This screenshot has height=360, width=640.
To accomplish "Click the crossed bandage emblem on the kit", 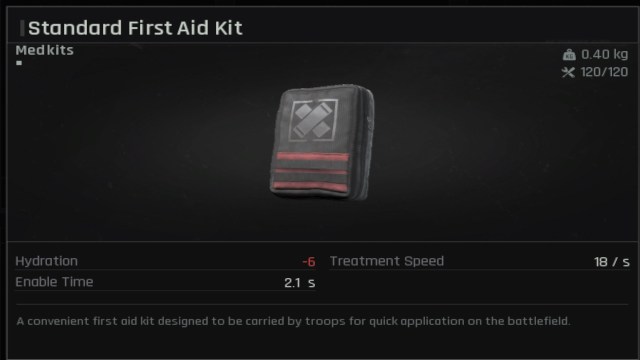I will pyautogui.click(x=313, y=120).
